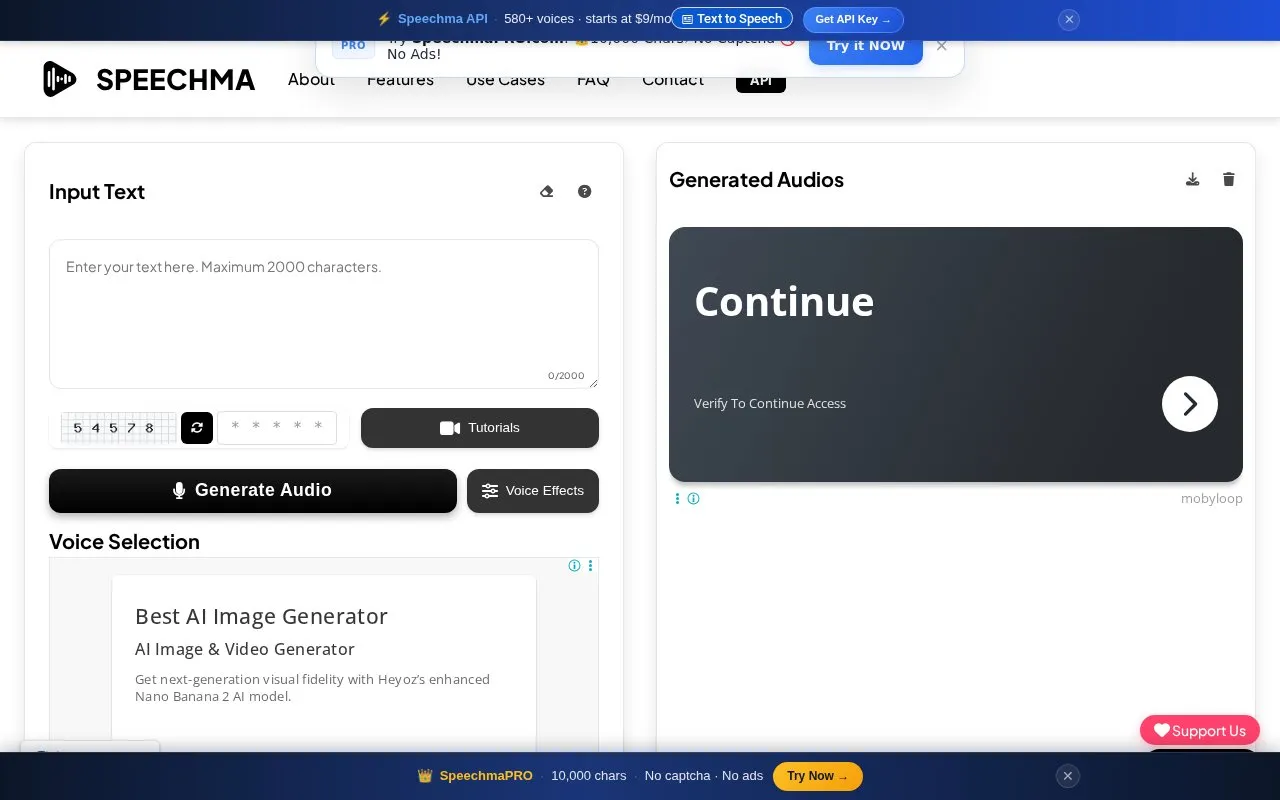1280x800 pixels.
Task: Open the Contact nav link
Action: tap(673, 80)
